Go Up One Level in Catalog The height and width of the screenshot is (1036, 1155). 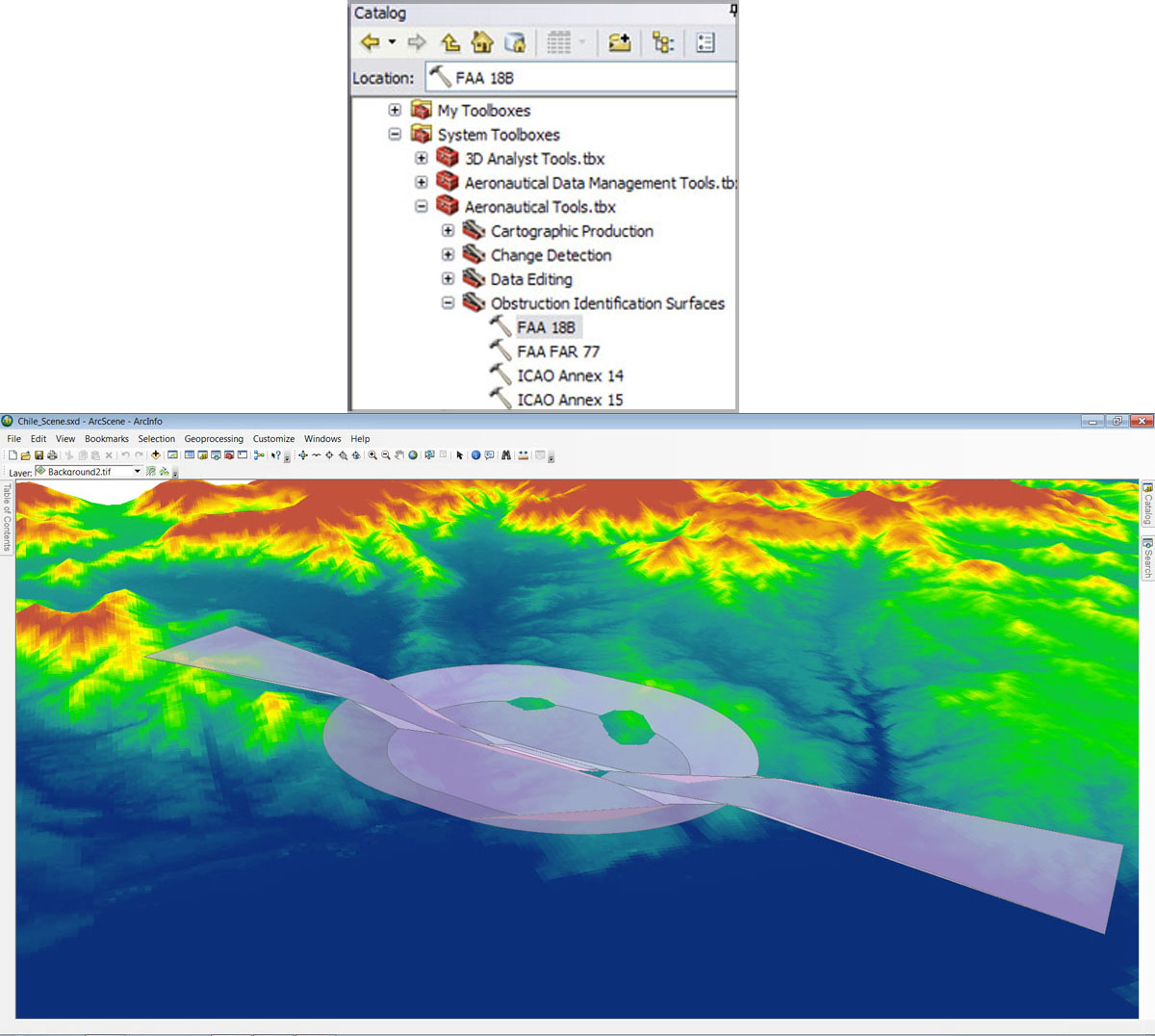451,41
